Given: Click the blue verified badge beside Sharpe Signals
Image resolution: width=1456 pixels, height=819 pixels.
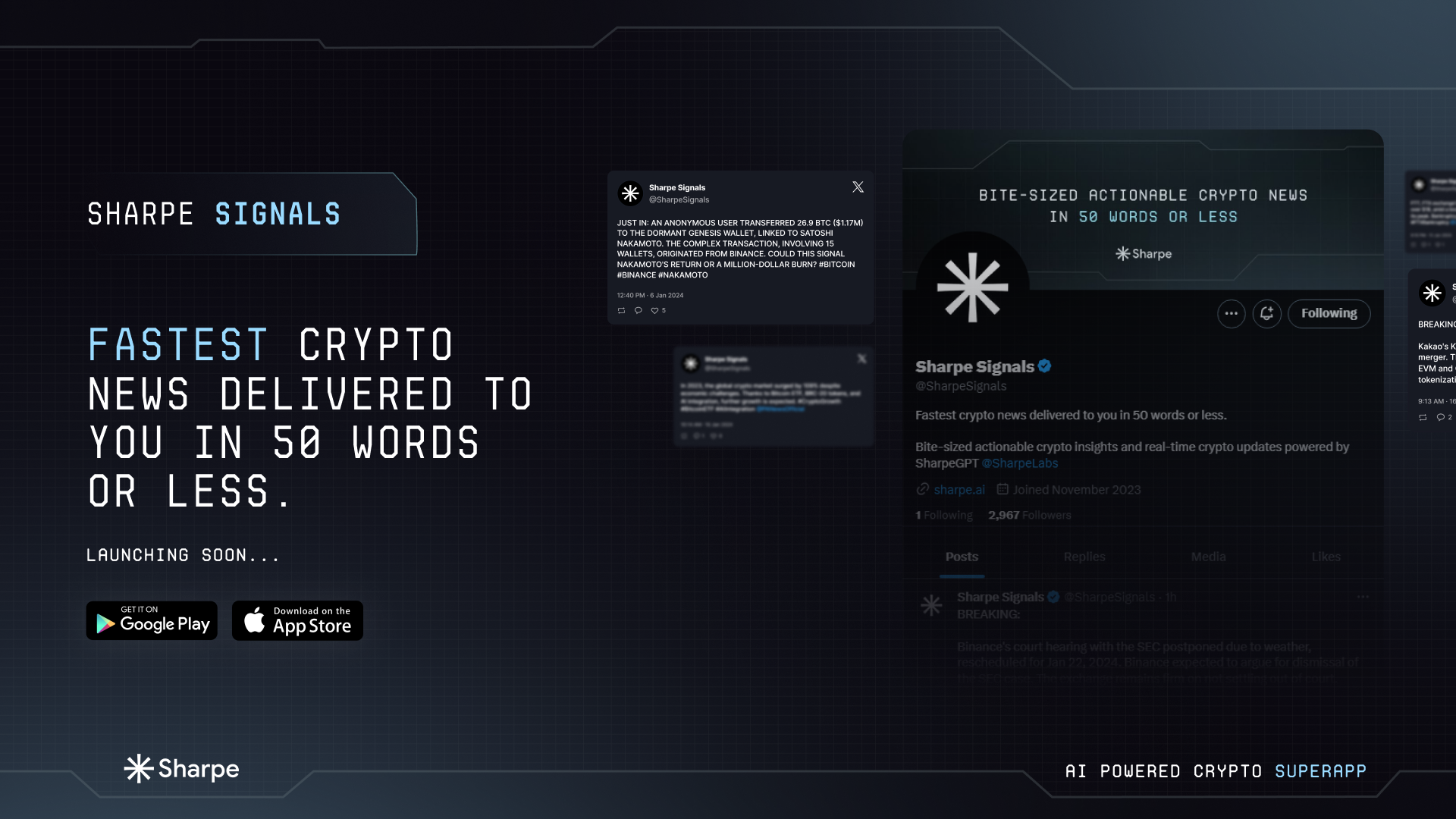Looking at the screenshot, I should point(1044,366).
